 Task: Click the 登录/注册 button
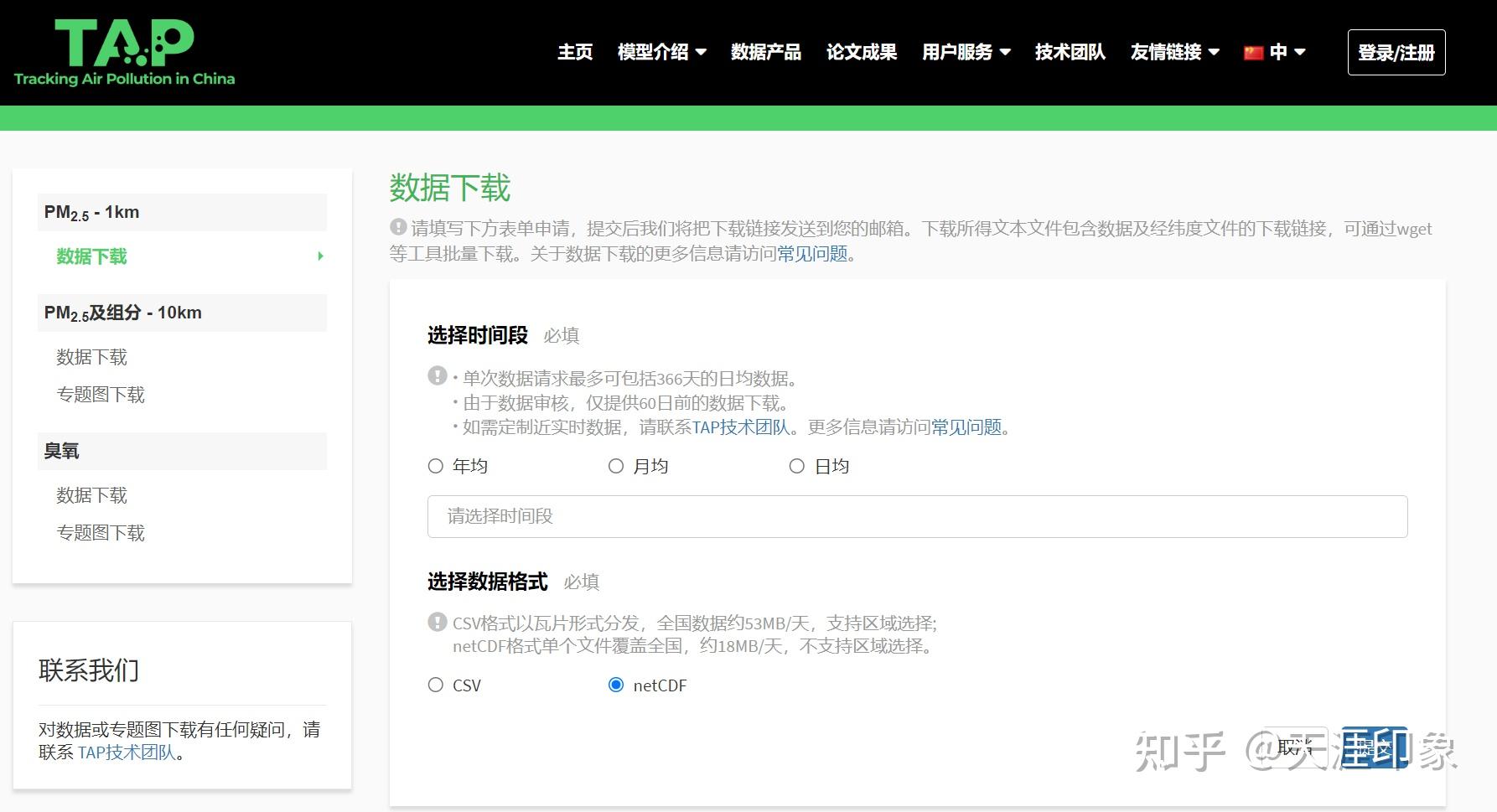[x=1396, y=51]
